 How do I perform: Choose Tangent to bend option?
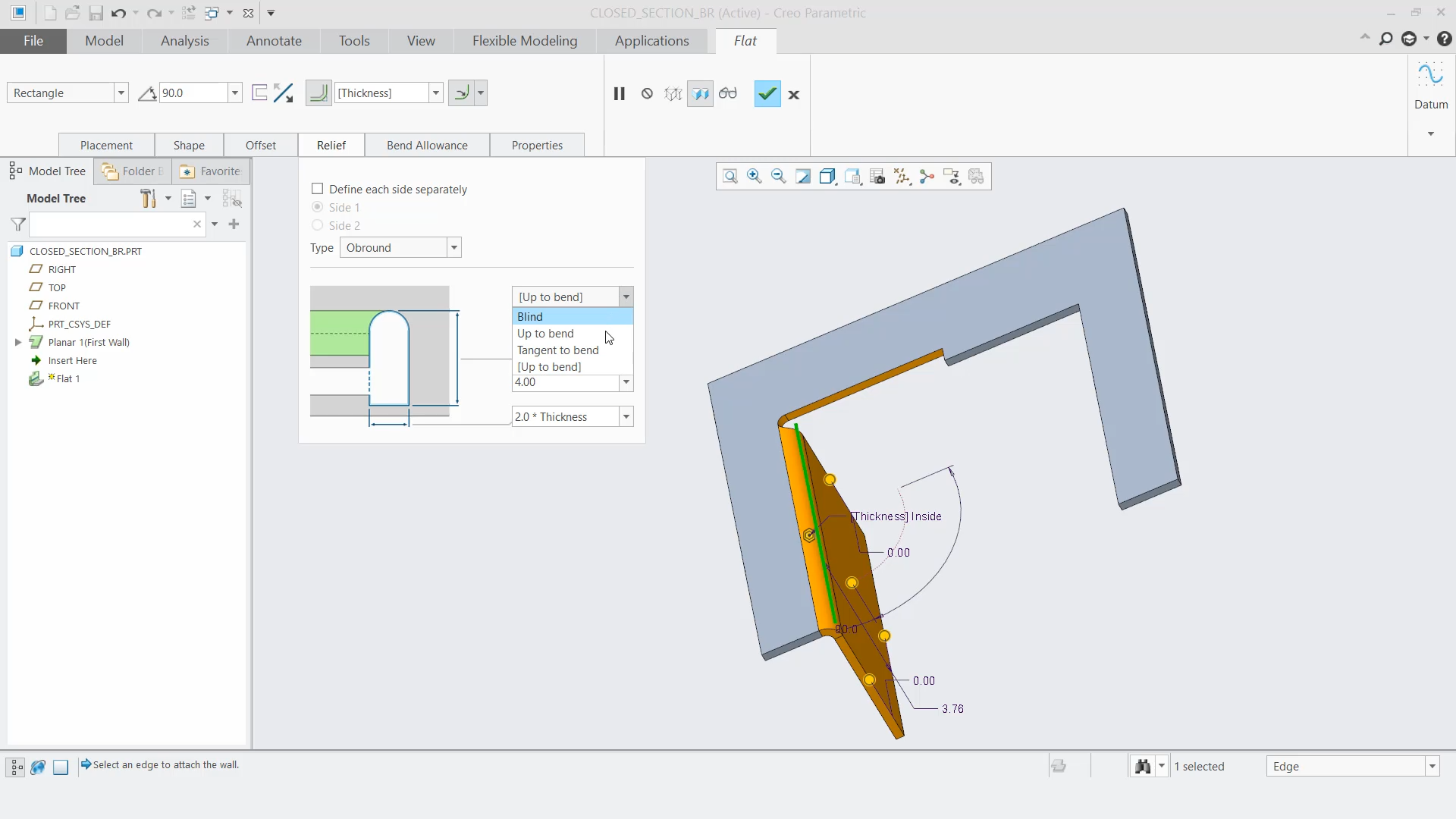(573, 350)
